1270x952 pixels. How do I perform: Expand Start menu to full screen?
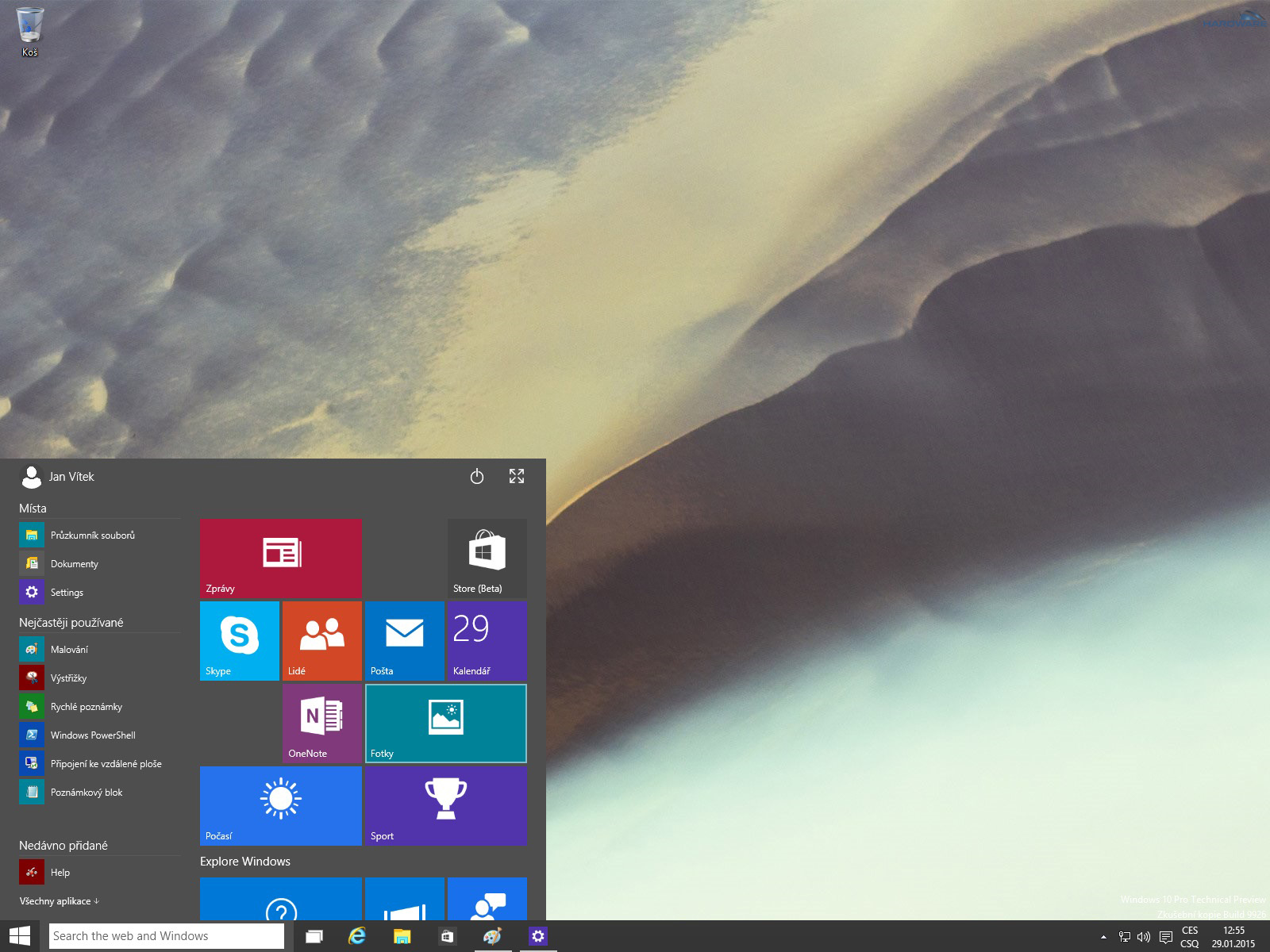517,476
